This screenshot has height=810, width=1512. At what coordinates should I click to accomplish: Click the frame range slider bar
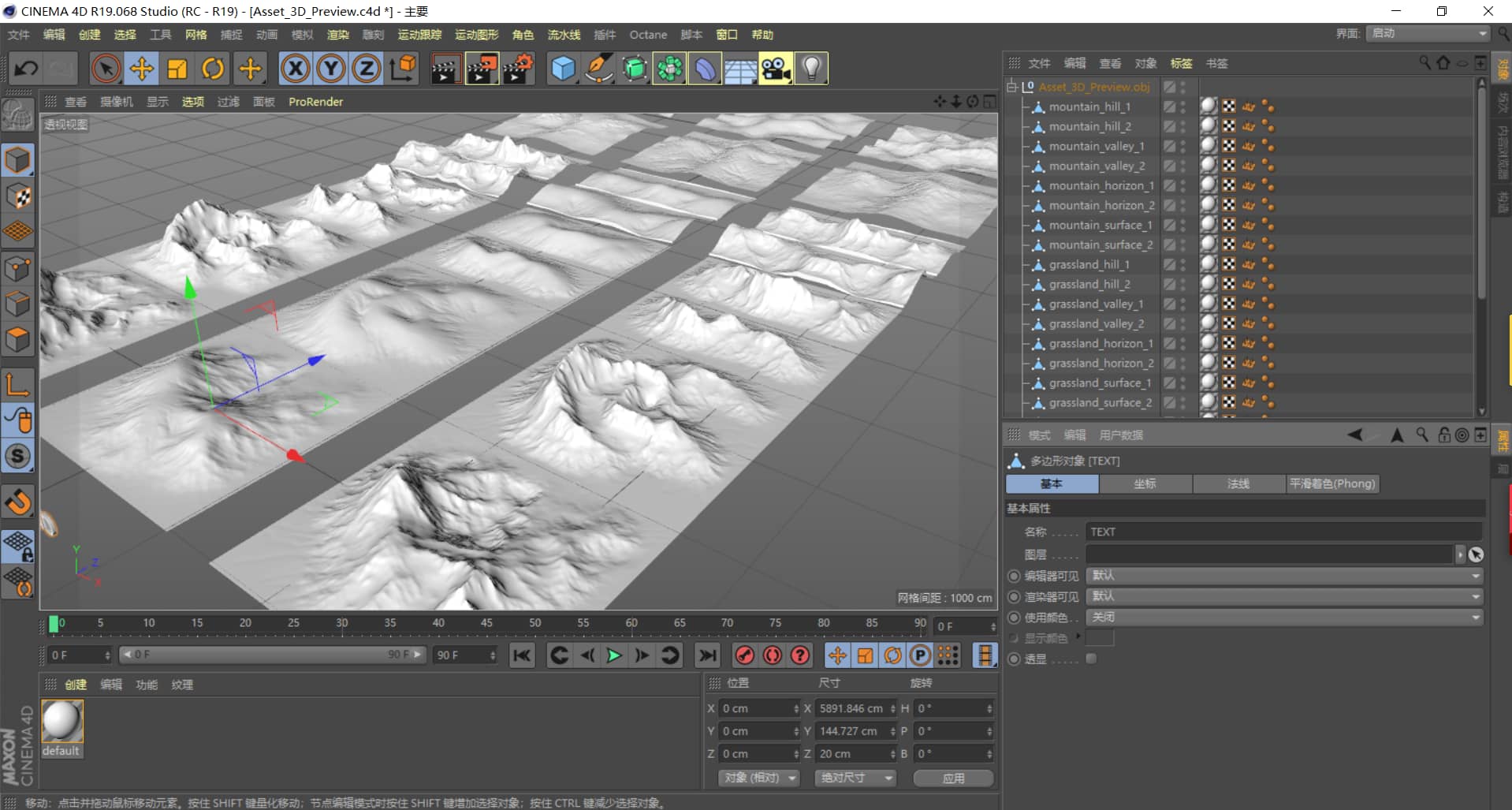point(273,655)
